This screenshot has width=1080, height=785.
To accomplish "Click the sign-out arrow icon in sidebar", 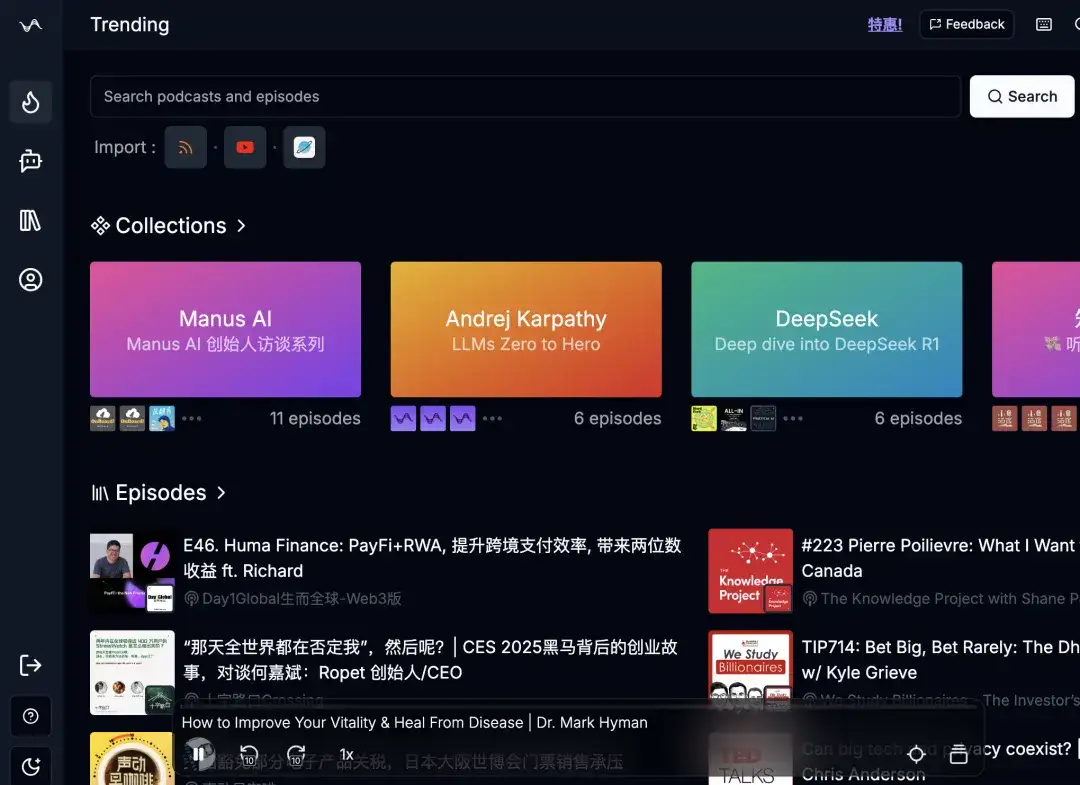I will pyautogui.click(x=30, y=665).
